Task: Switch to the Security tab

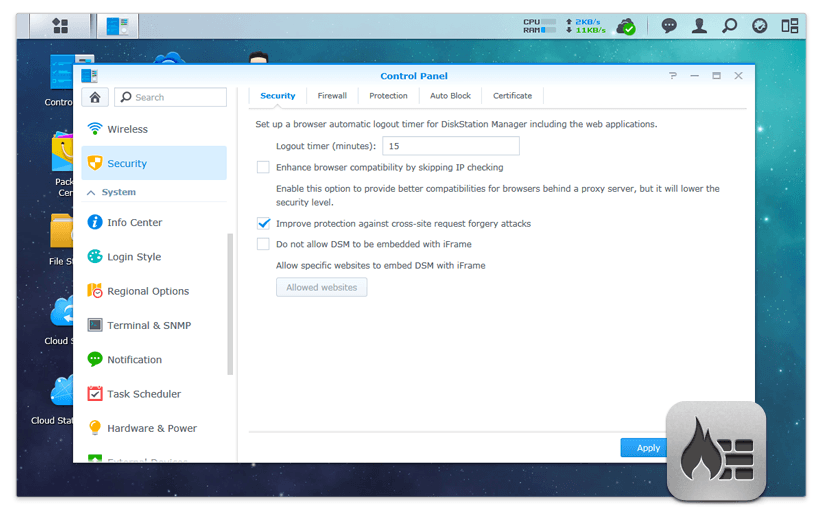Action: pyautogui.click(x=278, y=96)
